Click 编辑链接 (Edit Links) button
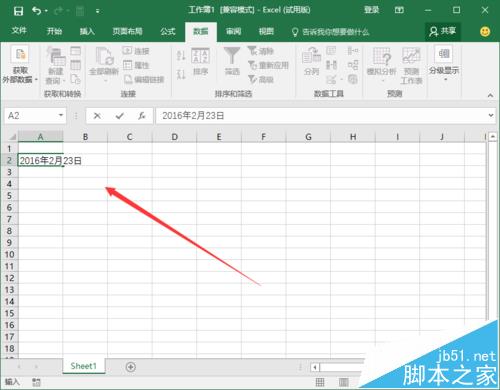This screenshot has height=390, width=500. pos(144,79)
